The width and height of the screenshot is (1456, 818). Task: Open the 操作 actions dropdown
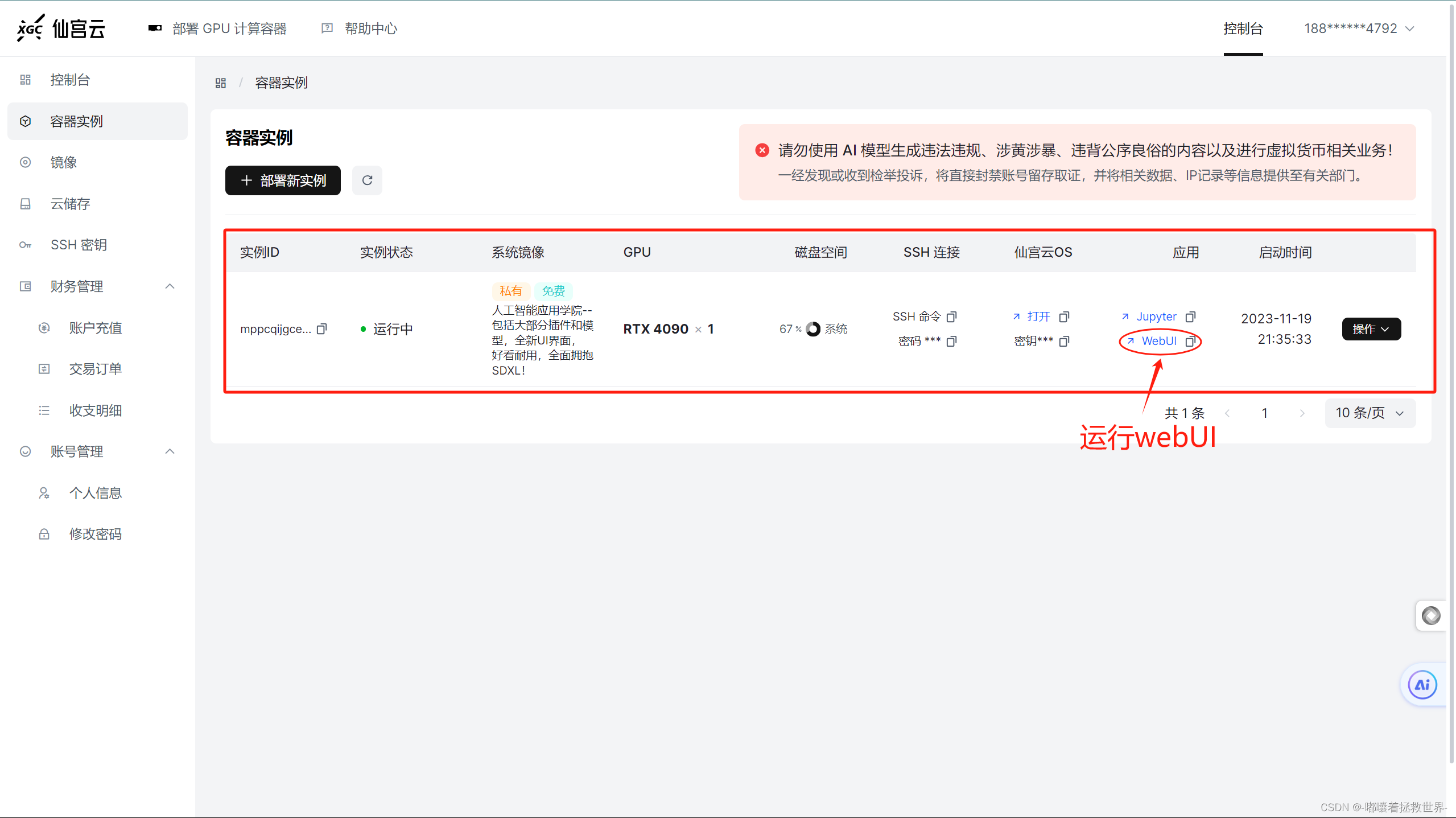pyautogui.click(x=1371, y=329)
